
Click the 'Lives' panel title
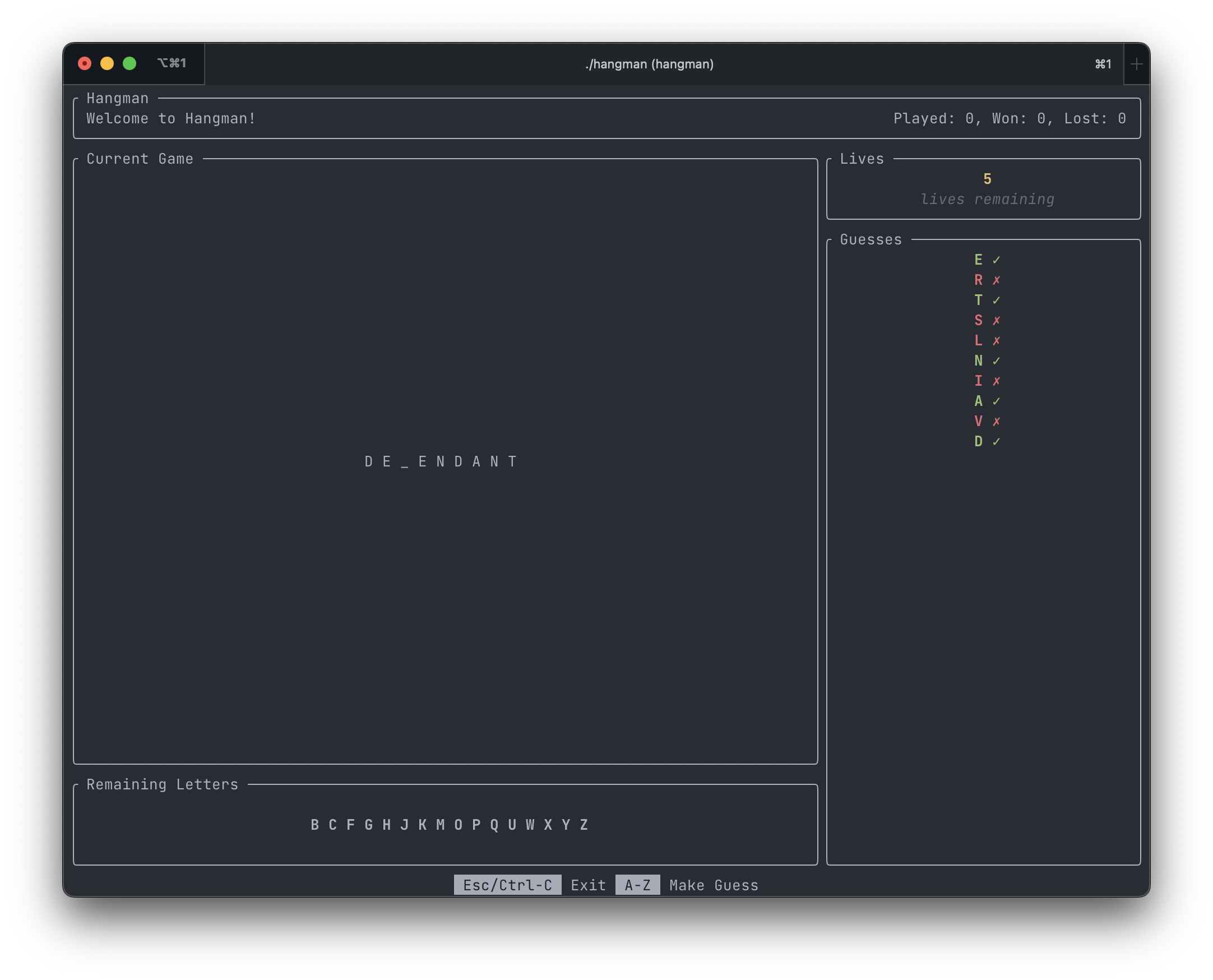pos(862,159)
